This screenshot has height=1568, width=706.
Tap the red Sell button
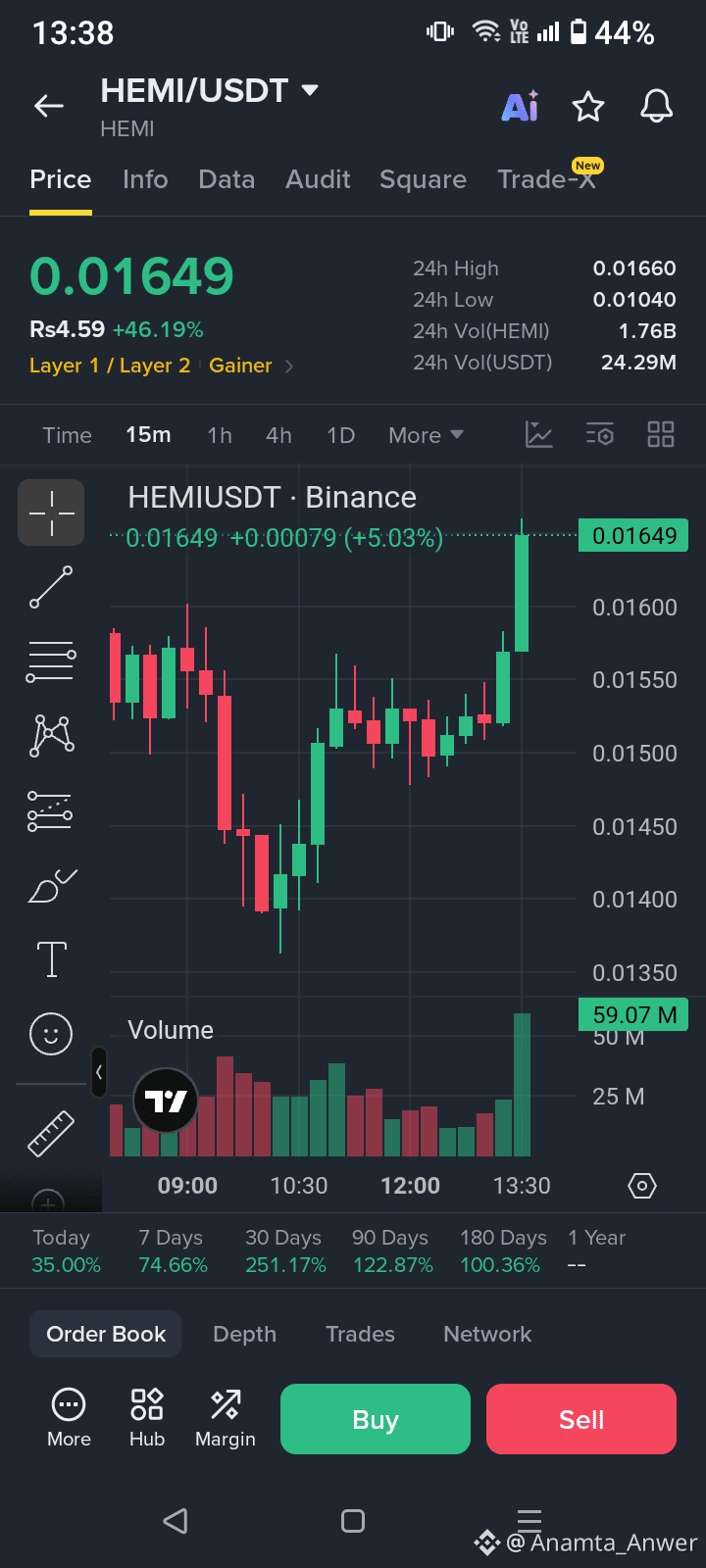coord(581,1419)
